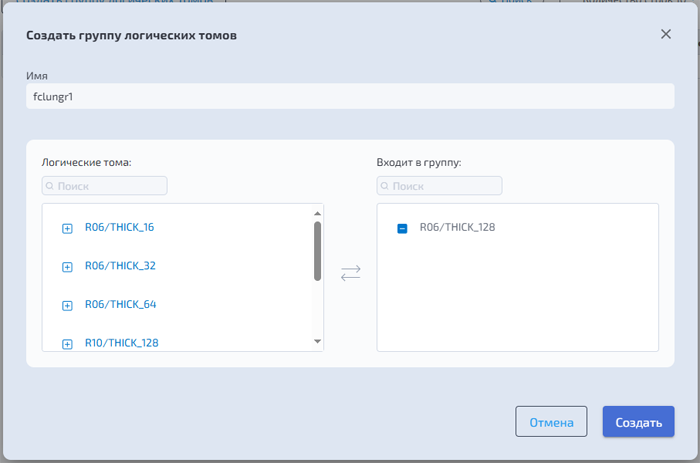Select the R06/THICK_16 volume label

tap(119, 227)
